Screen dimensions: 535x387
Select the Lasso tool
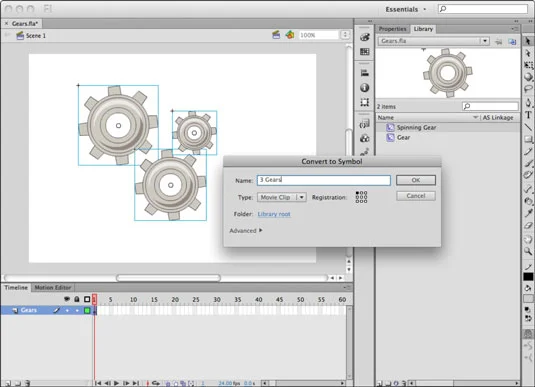(528, 89)
